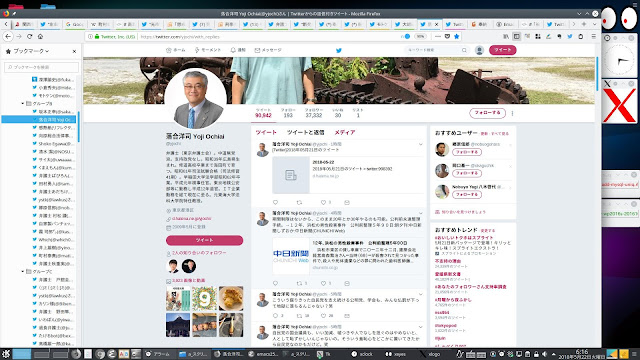Select the Tweets tab in the timeline
The width and height of the screenshot is (640, 360).
coord(266,132)
